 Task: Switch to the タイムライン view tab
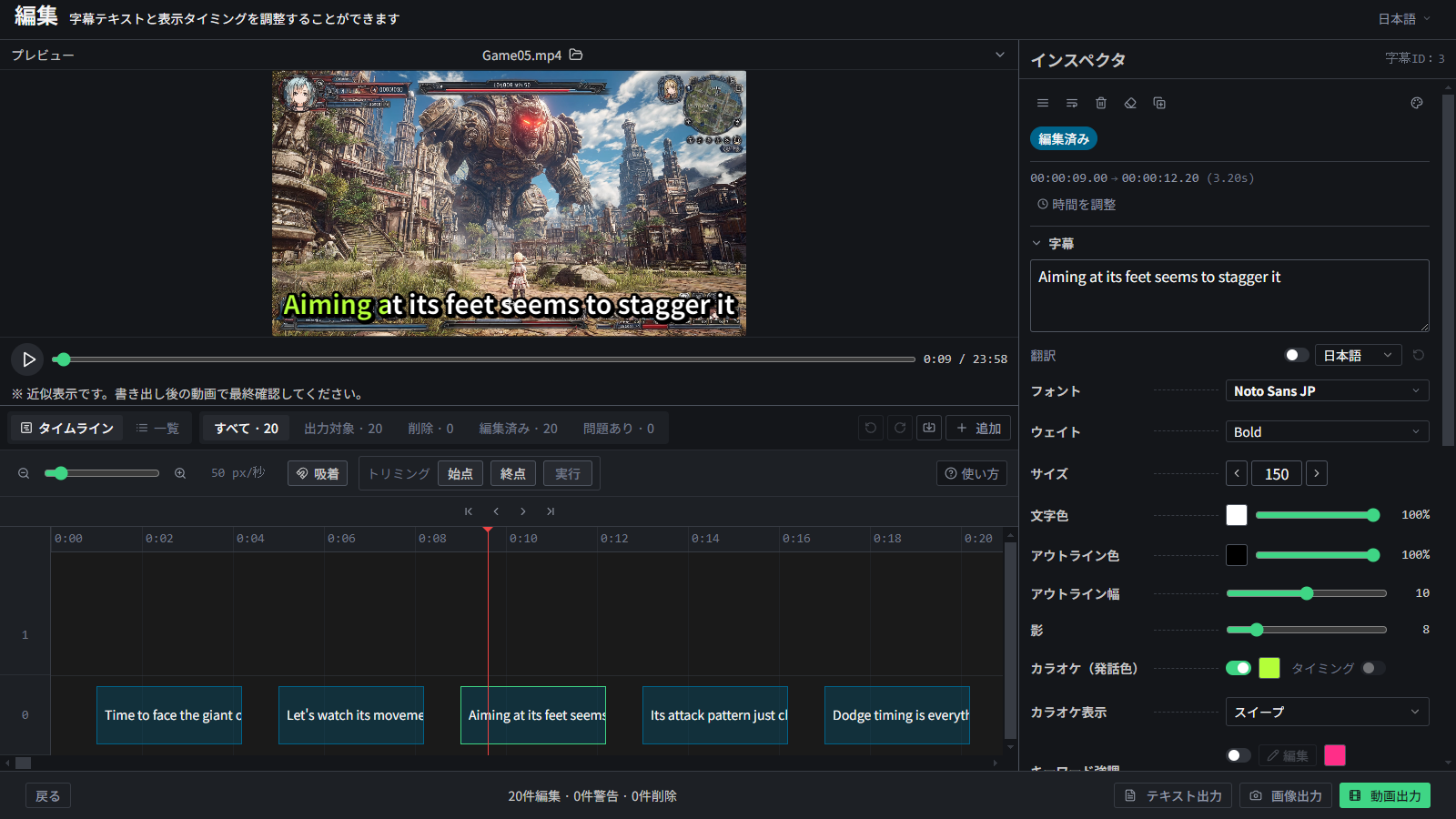click(66, 428)
